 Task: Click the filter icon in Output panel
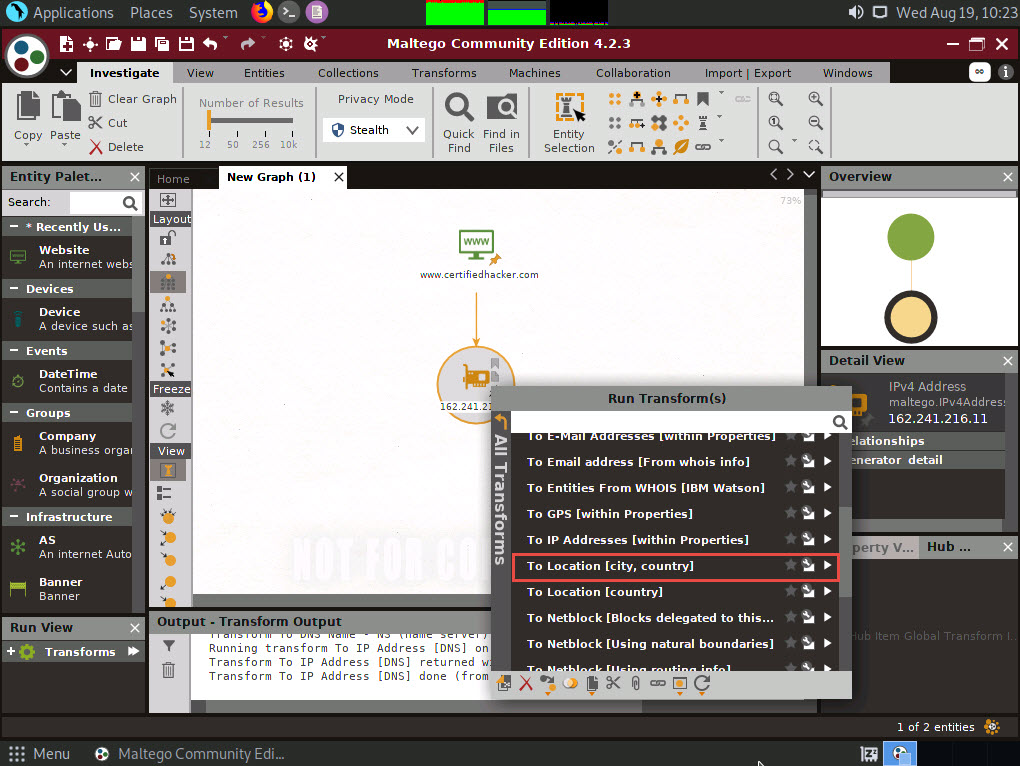pos(168,646)
